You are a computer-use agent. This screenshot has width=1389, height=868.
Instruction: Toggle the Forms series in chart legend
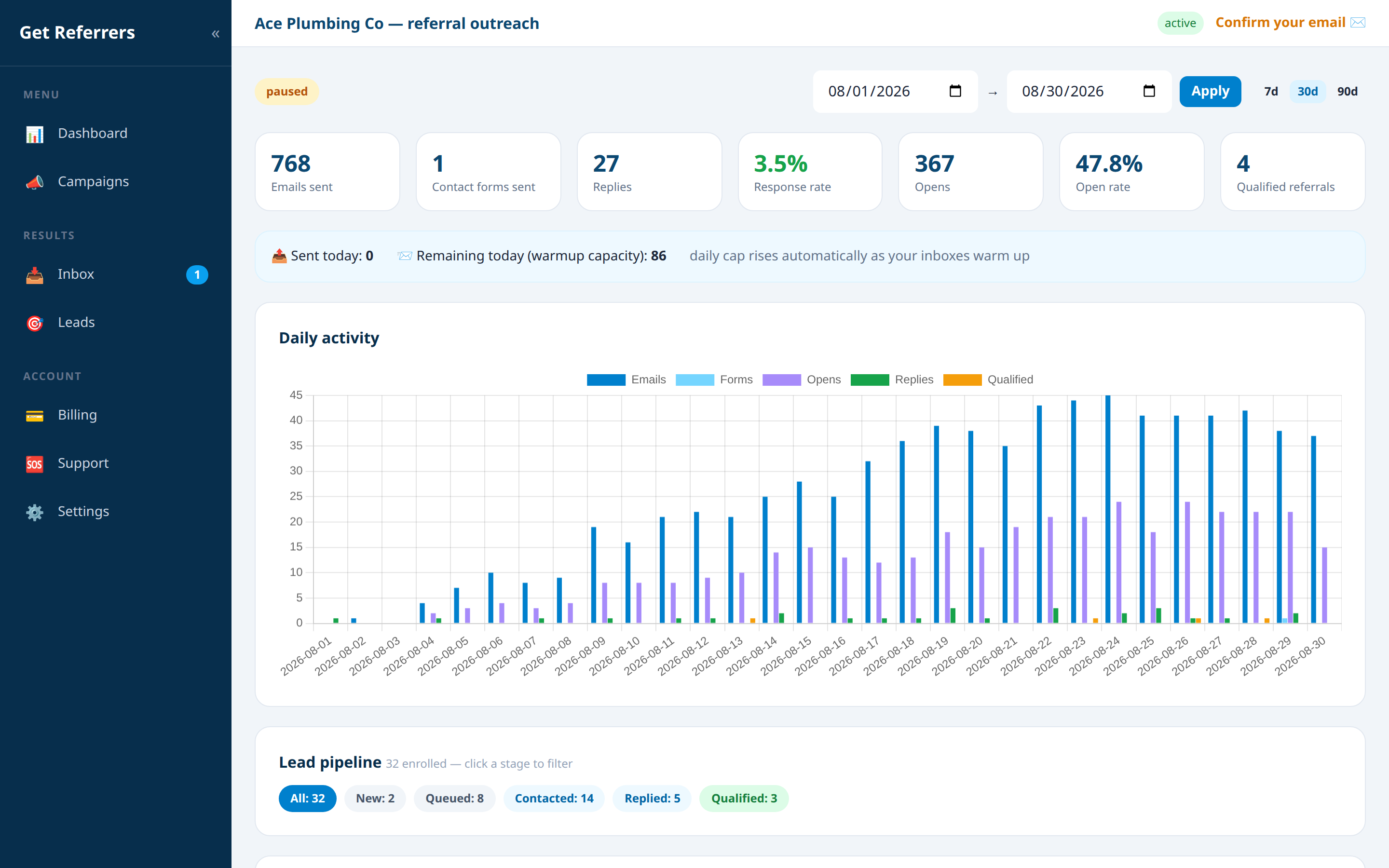pyautogui.click(x=714, y=380)
